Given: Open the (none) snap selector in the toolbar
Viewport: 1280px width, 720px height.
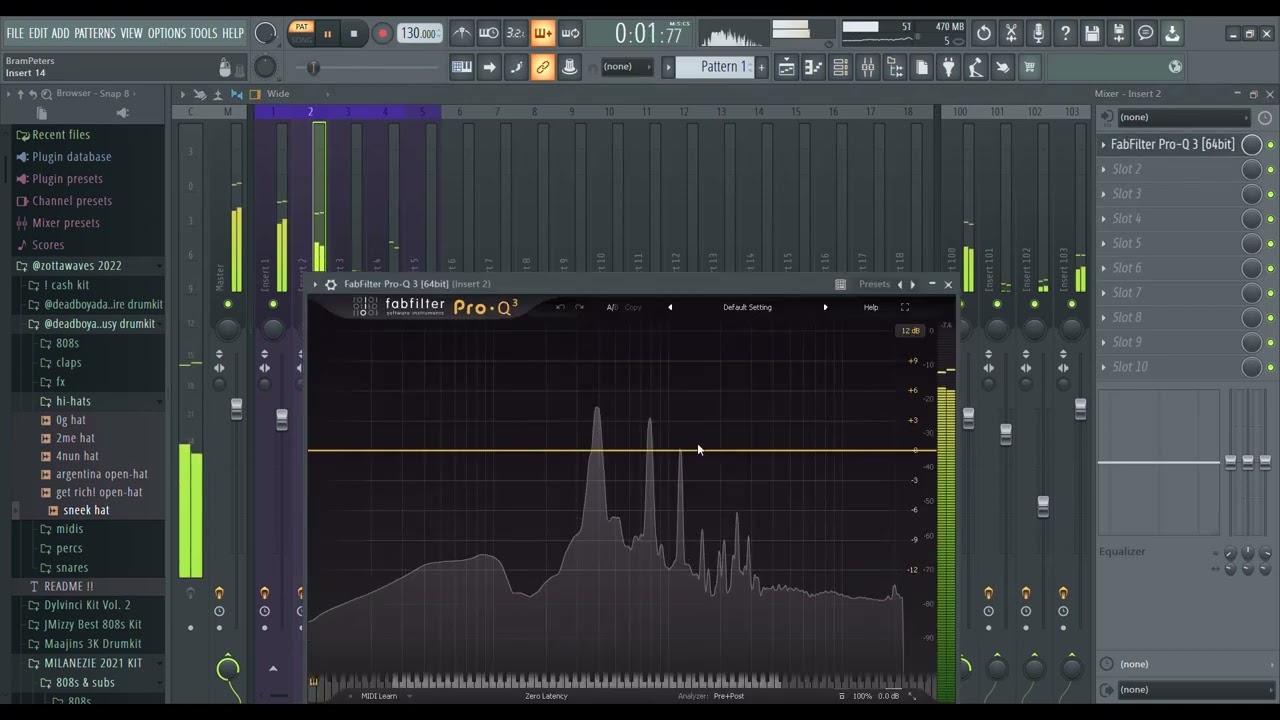Looking at the screenshot, I should (625, 67).
